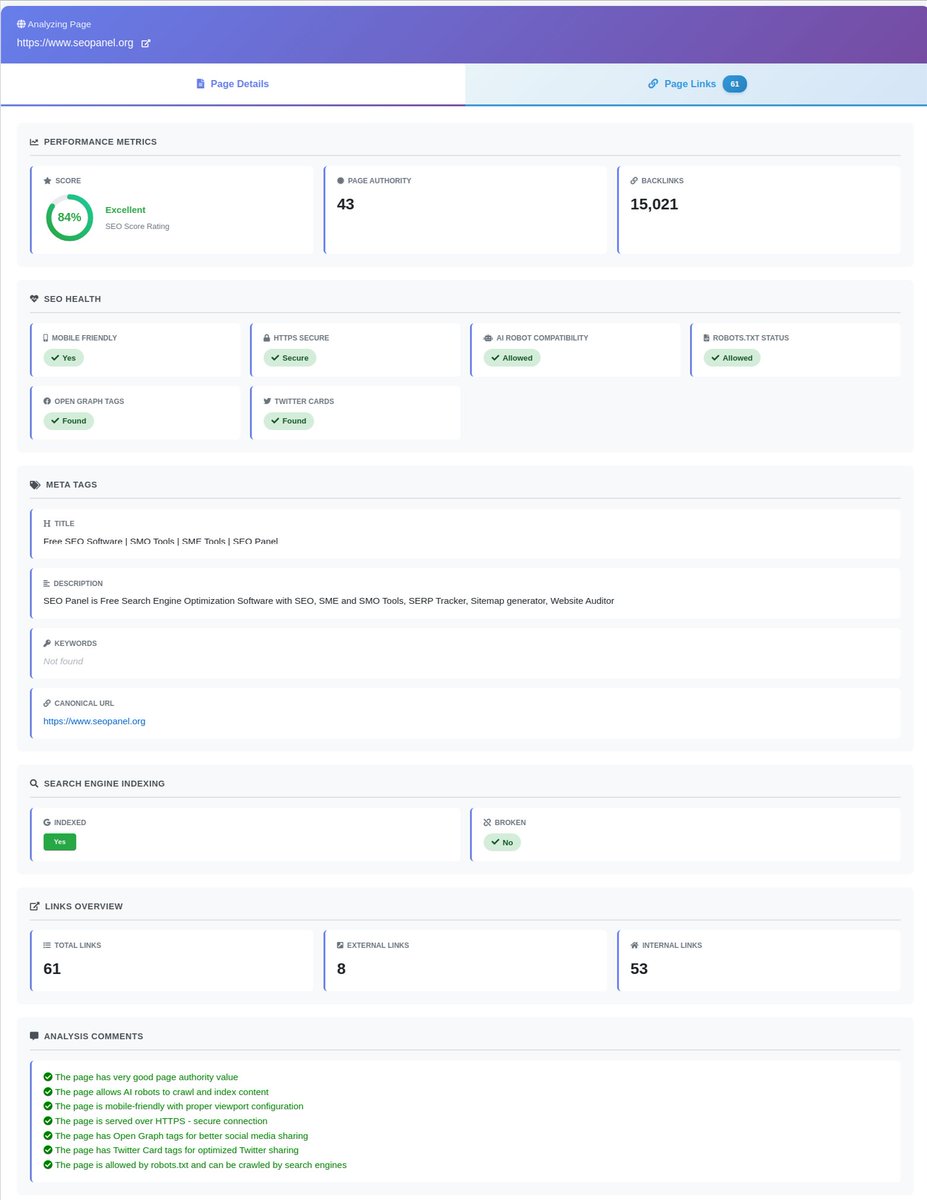
Task: Click the link icon beside Canonical URL
Action: point(47,703)
